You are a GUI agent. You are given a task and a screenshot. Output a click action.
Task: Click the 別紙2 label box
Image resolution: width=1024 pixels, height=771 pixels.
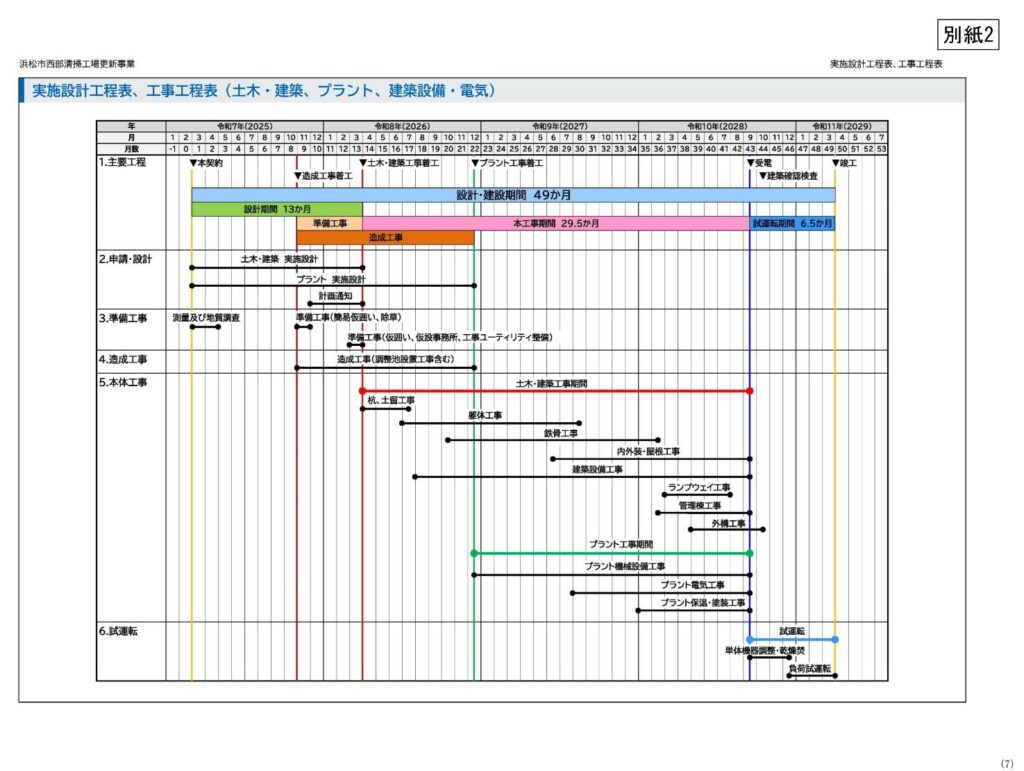click(x=968, y=35)
